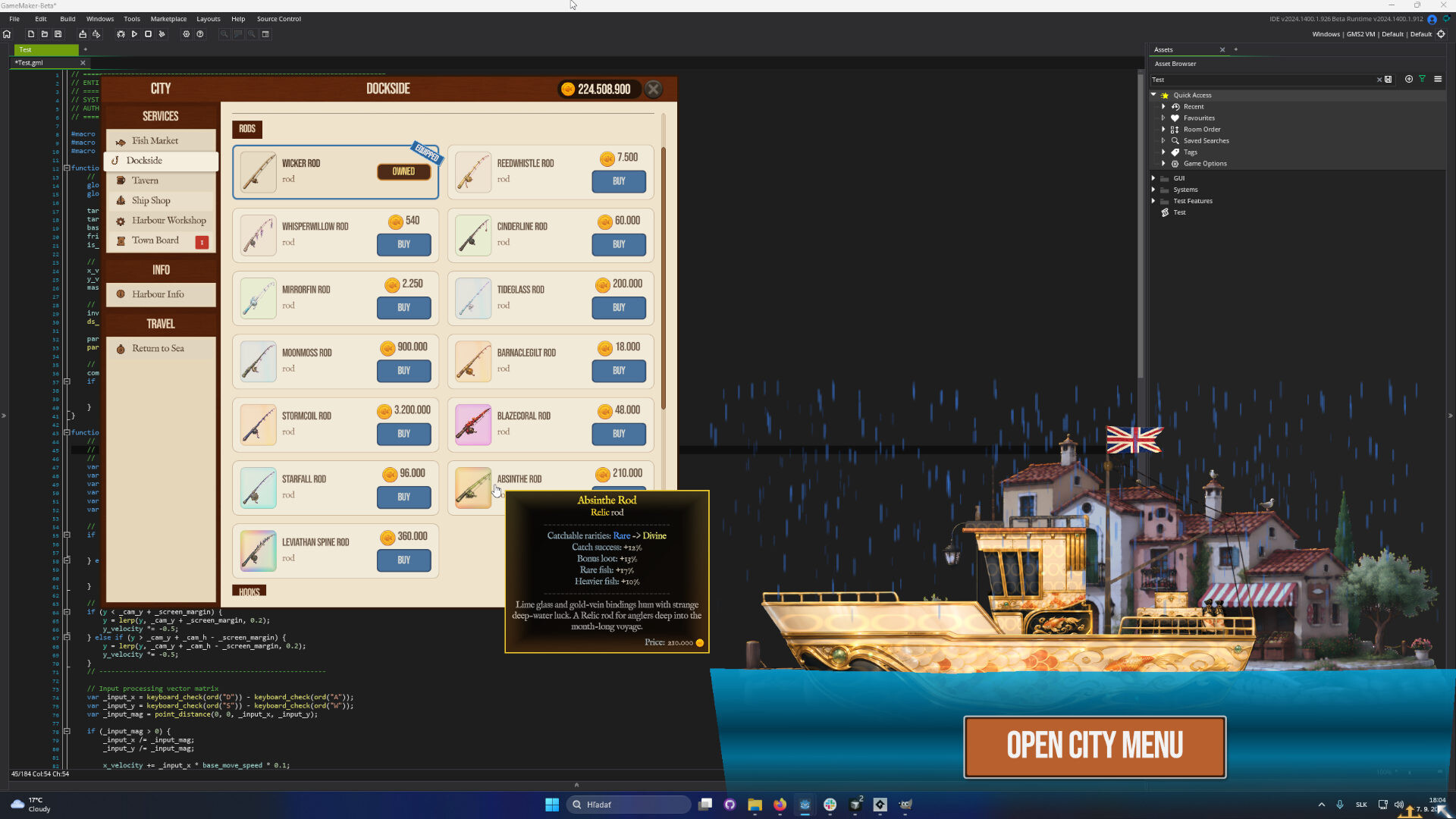Toggle the Asset Browser filter funnel
The image size is (1456, 819).
tap(1423, 79)
